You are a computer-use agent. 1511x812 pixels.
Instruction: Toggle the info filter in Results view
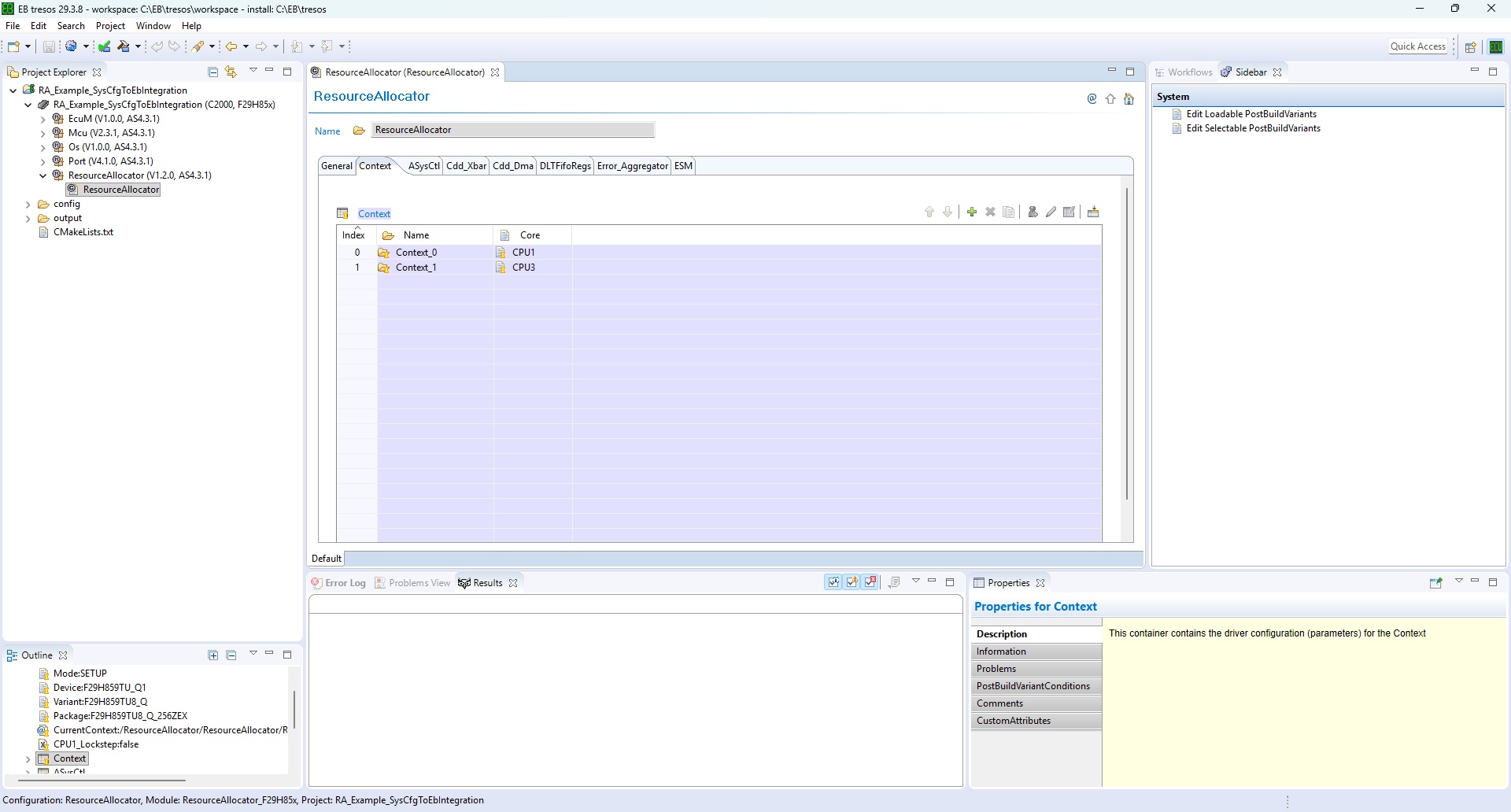(833, 582)
